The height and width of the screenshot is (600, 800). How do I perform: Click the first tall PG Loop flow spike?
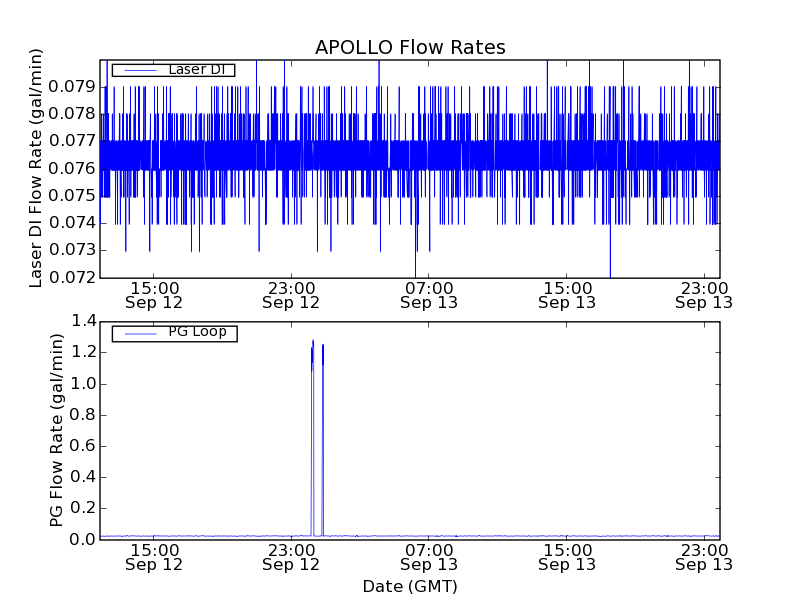coord(312,439)
